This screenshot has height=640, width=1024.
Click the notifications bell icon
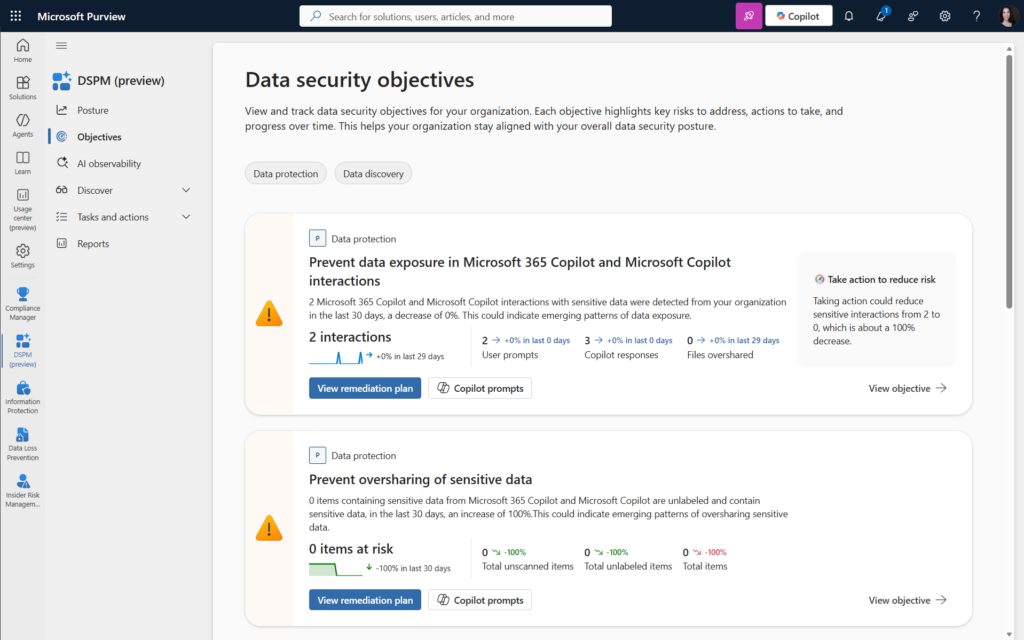pyautogui.click(x=849, y=16)
